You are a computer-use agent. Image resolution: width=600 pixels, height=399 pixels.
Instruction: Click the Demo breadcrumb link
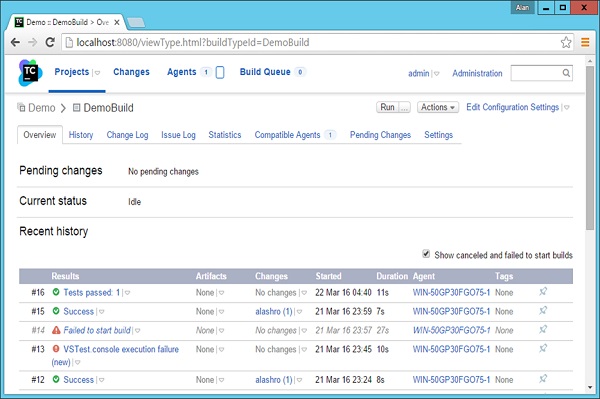42,108
